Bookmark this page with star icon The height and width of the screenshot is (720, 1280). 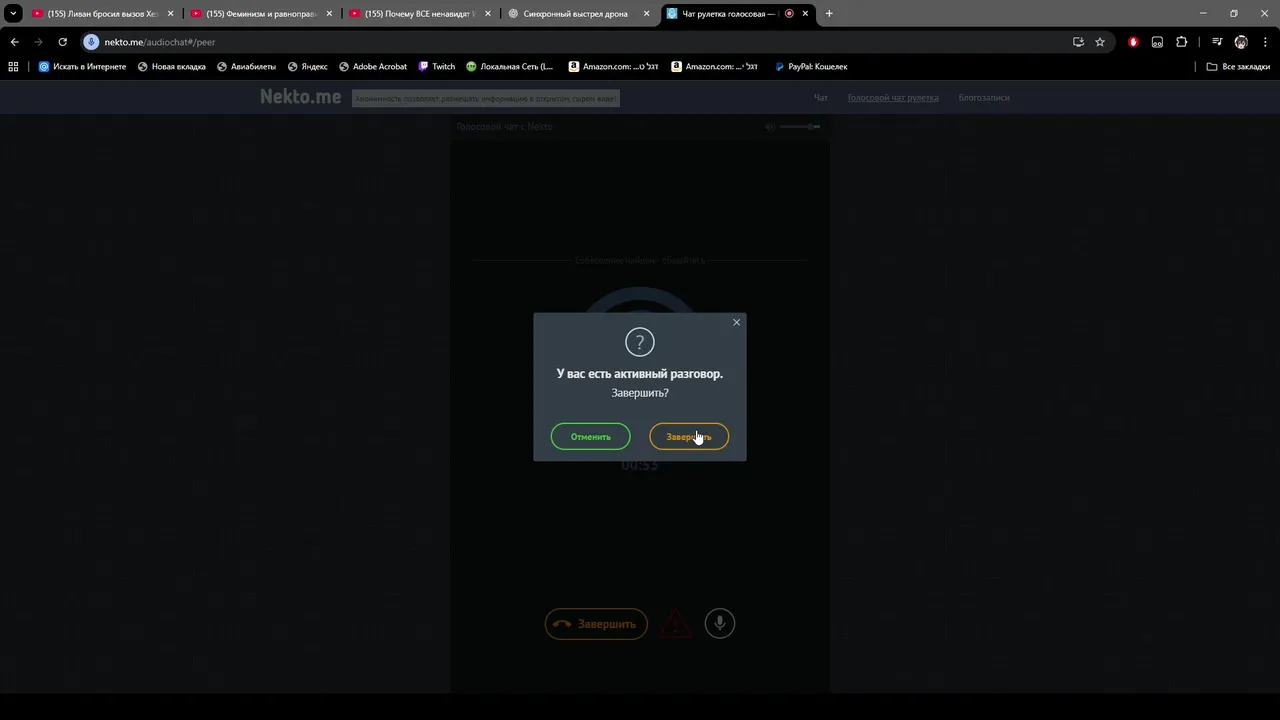pyautogui.click(x=1100, y=42)
